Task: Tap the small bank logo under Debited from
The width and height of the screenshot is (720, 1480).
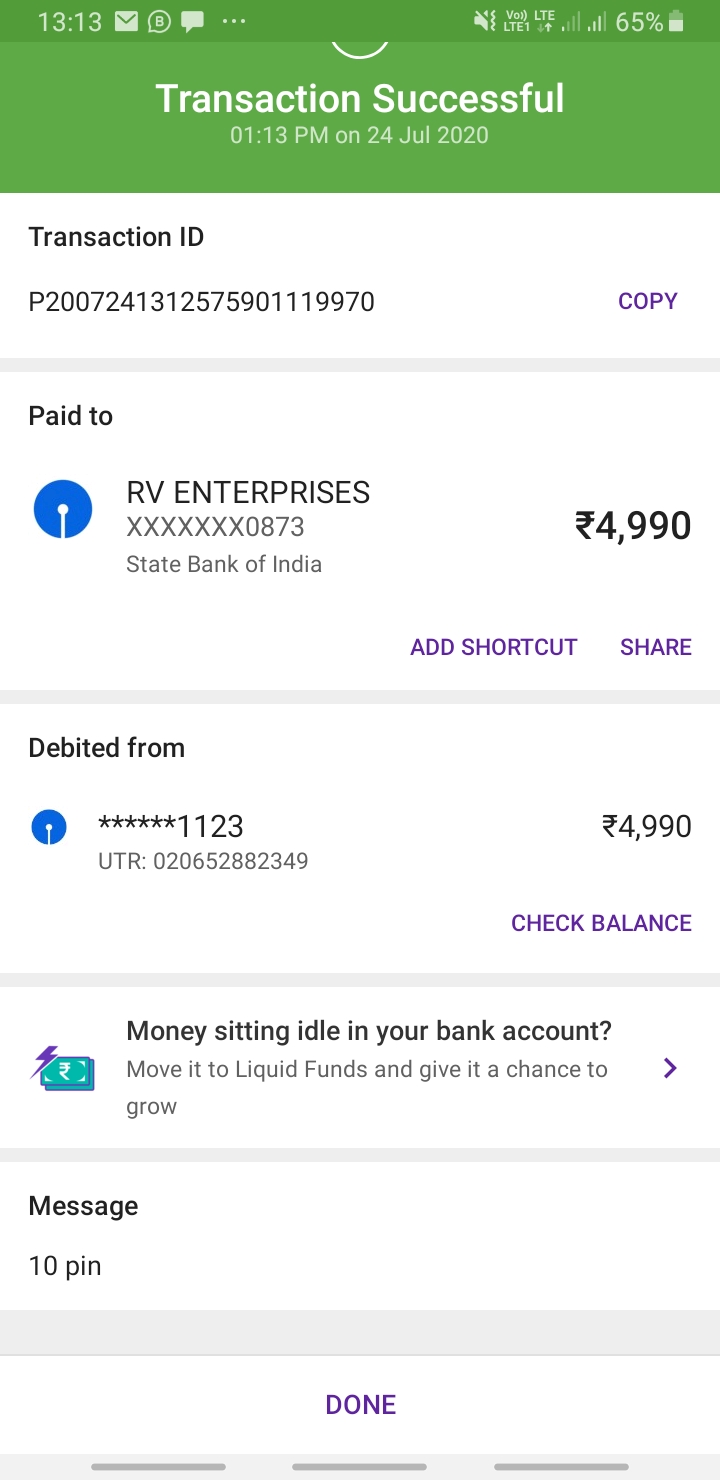Action: point(49,827)
